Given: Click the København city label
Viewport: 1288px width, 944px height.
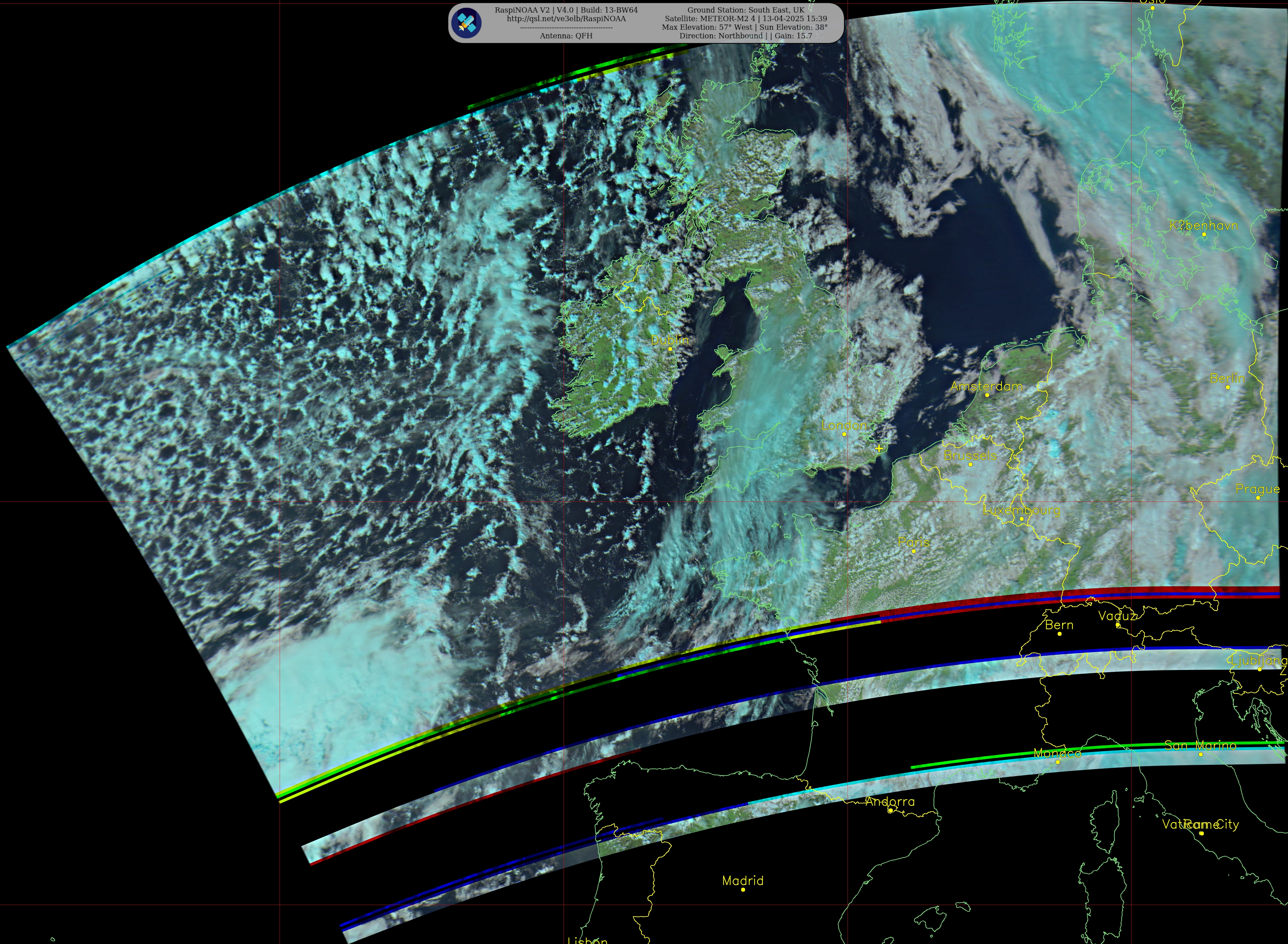Looking at the screenshot, I should click(x=1204, y=226).
